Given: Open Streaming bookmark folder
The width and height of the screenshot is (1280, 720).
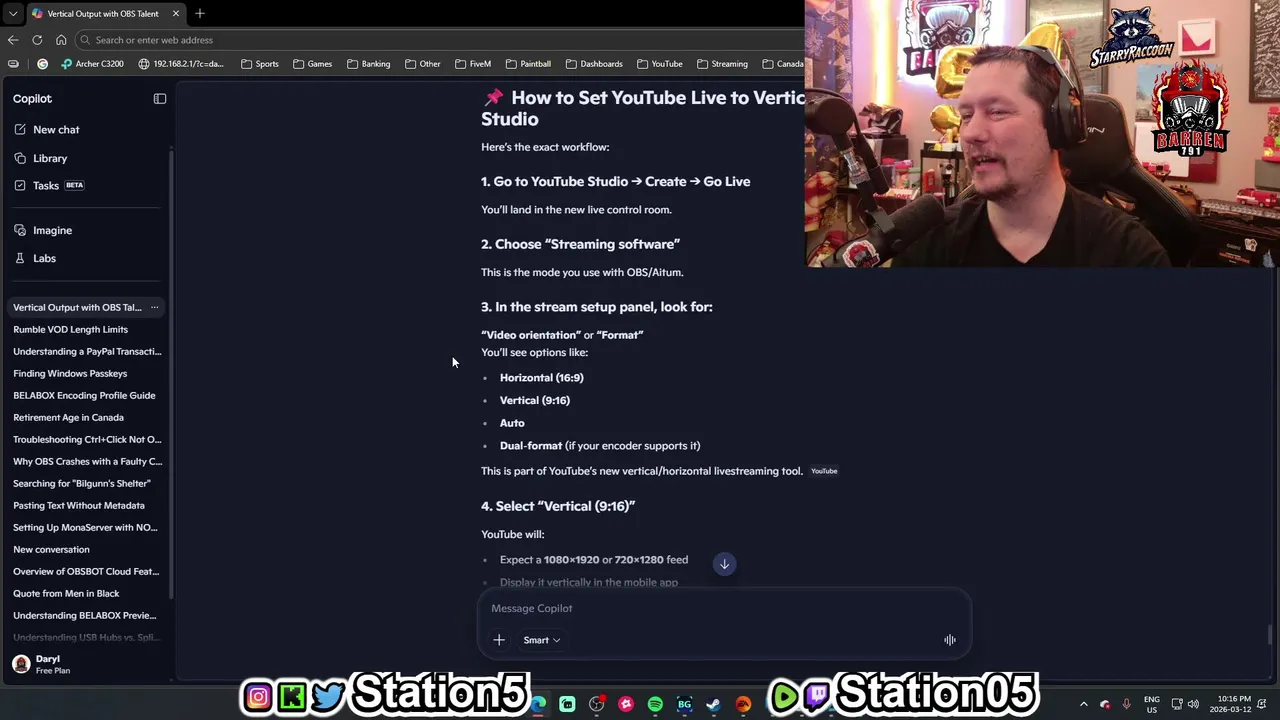Looking at the screenshot, I should point(722,64).
